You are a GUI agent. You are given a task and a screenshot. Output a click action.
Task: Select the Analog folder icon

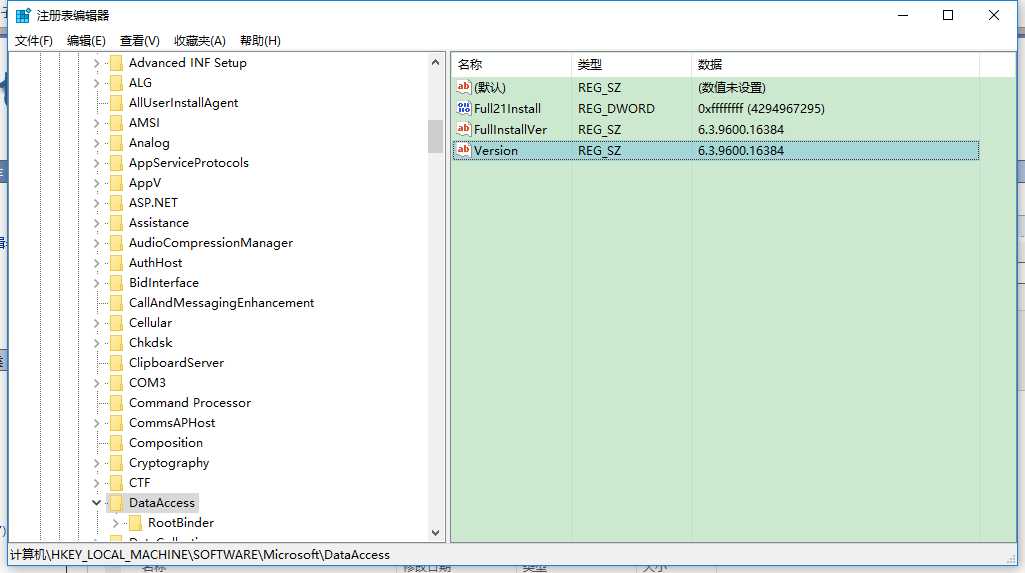coord(116,143)
